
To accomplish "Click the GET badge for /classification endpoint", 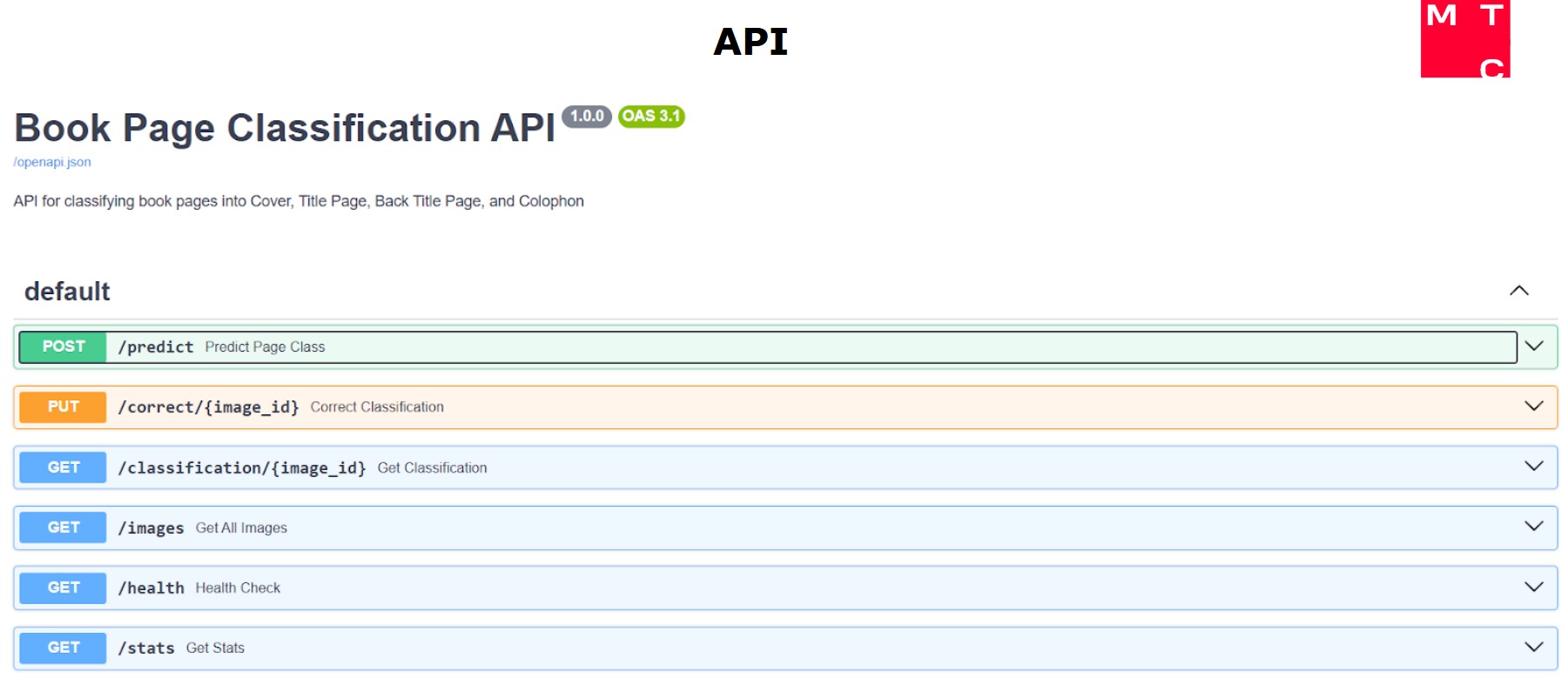I will tap(64, 467).
